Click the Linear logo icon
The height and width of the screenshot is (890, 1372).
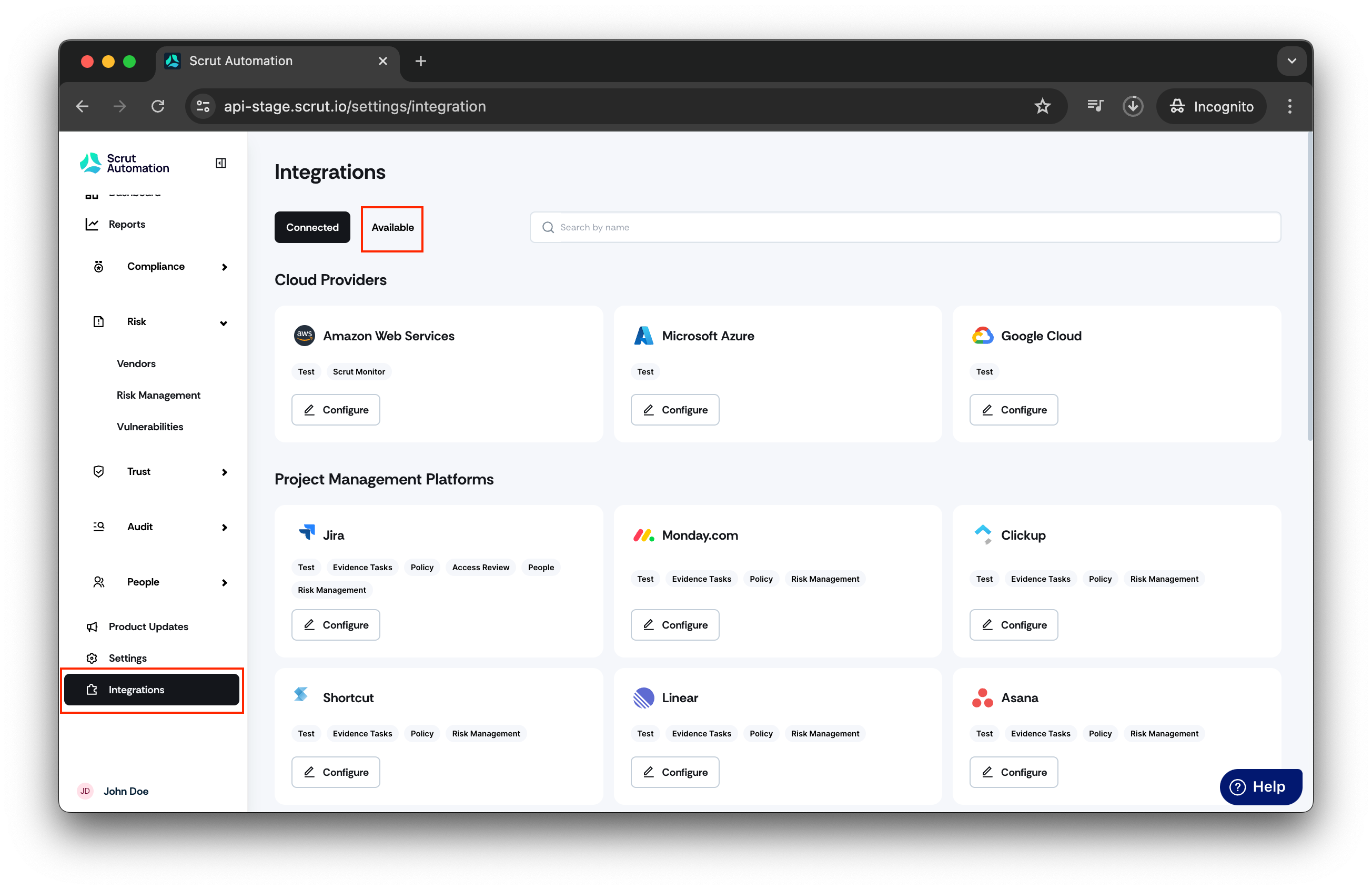pyautogui.click(x=643, y=697)
